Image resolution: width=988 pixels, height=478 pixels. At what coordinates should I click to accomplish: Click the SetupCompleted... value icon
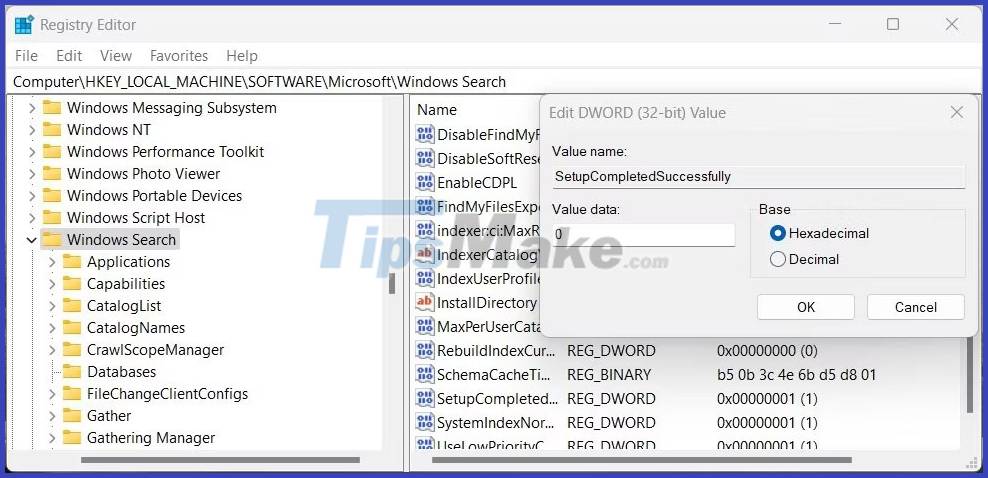[425, 399]
